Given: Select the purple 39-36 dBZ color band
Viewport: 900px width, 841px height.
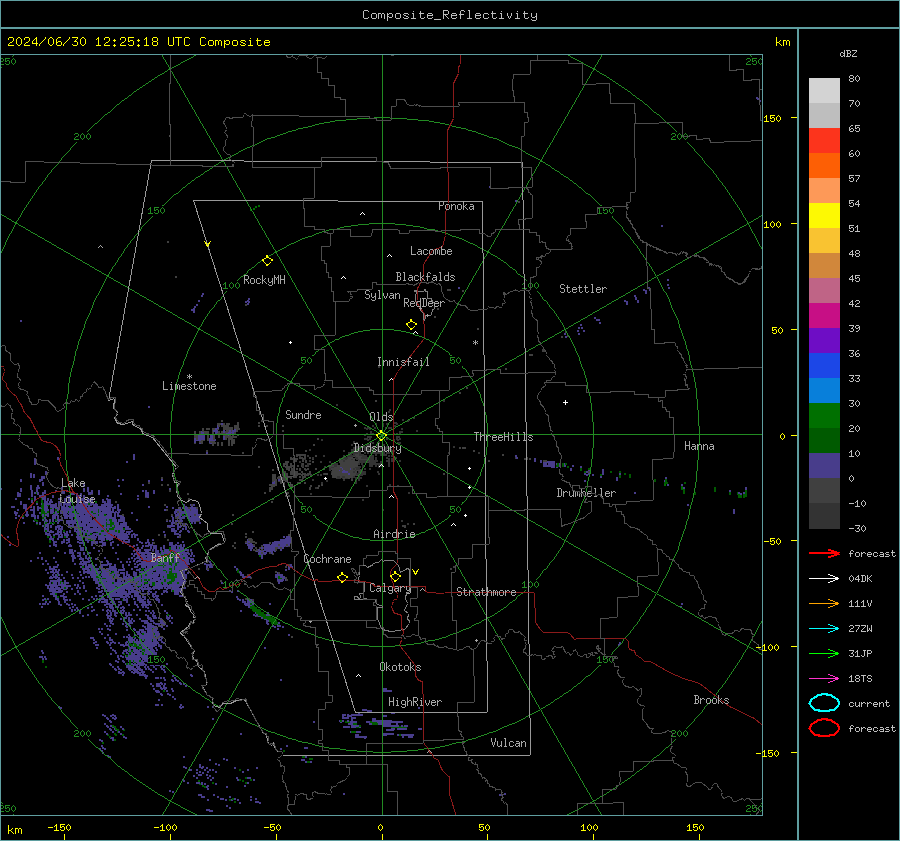Looking at the screenshot, I should [x=824, y=341].
